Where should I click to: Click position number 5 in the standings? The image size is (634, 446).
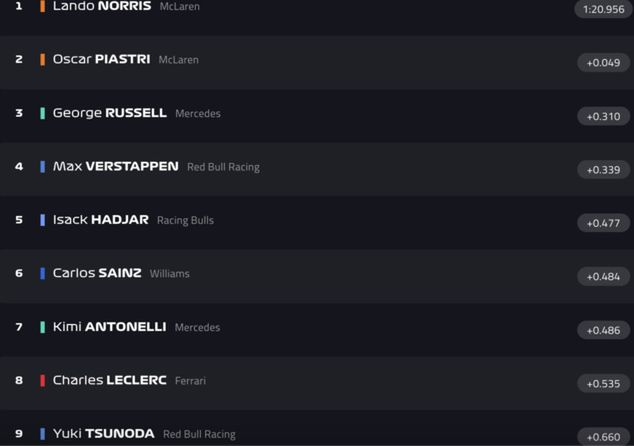18,220
